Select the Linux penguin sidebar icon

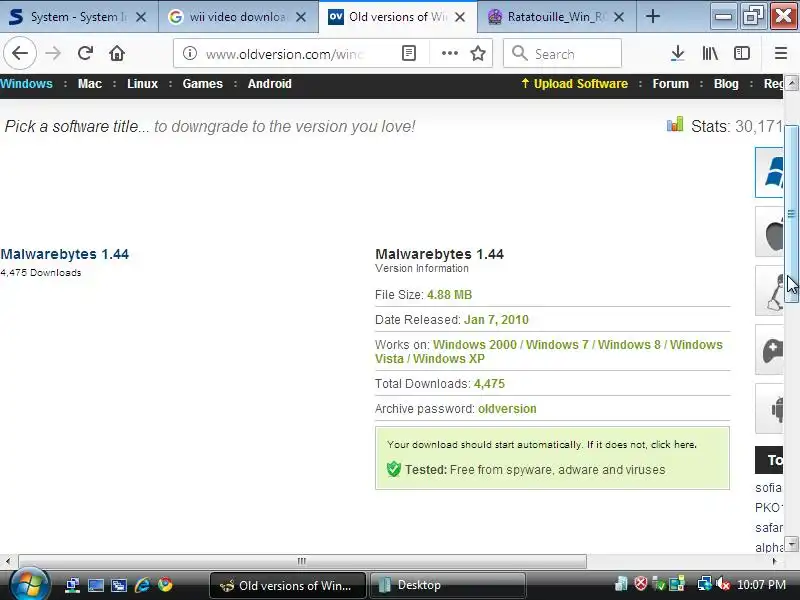[x=769, y=291]
